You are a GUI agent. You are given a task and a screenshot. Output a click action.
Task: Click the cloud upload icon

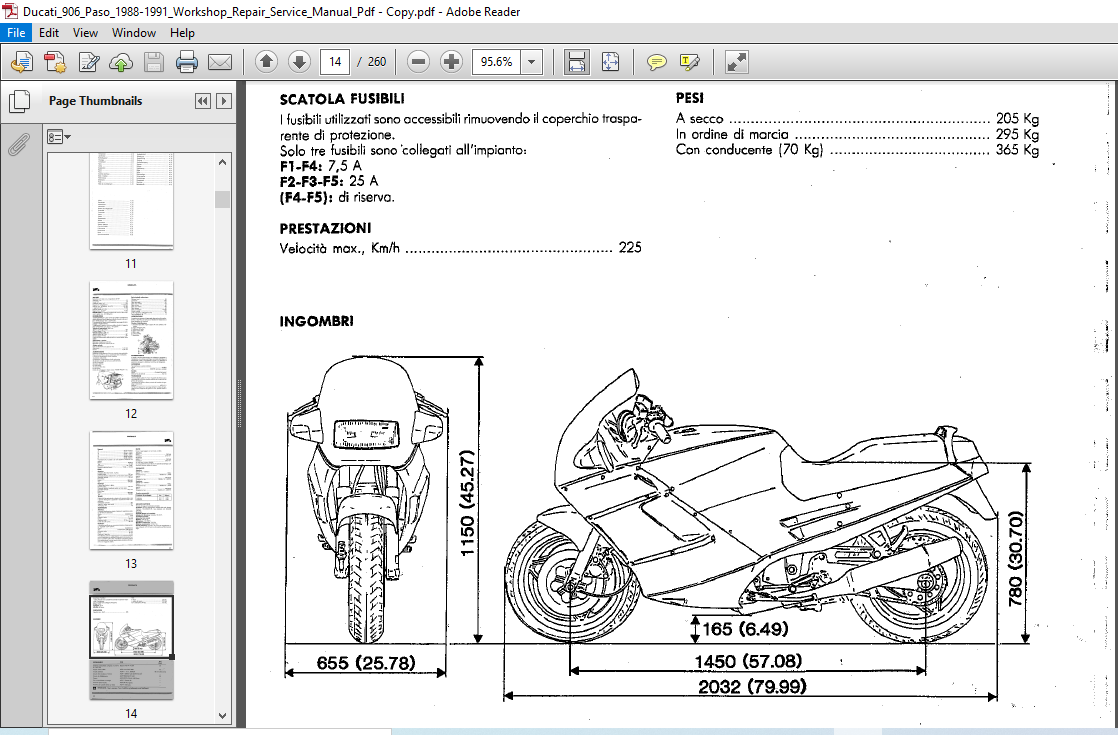120,62
